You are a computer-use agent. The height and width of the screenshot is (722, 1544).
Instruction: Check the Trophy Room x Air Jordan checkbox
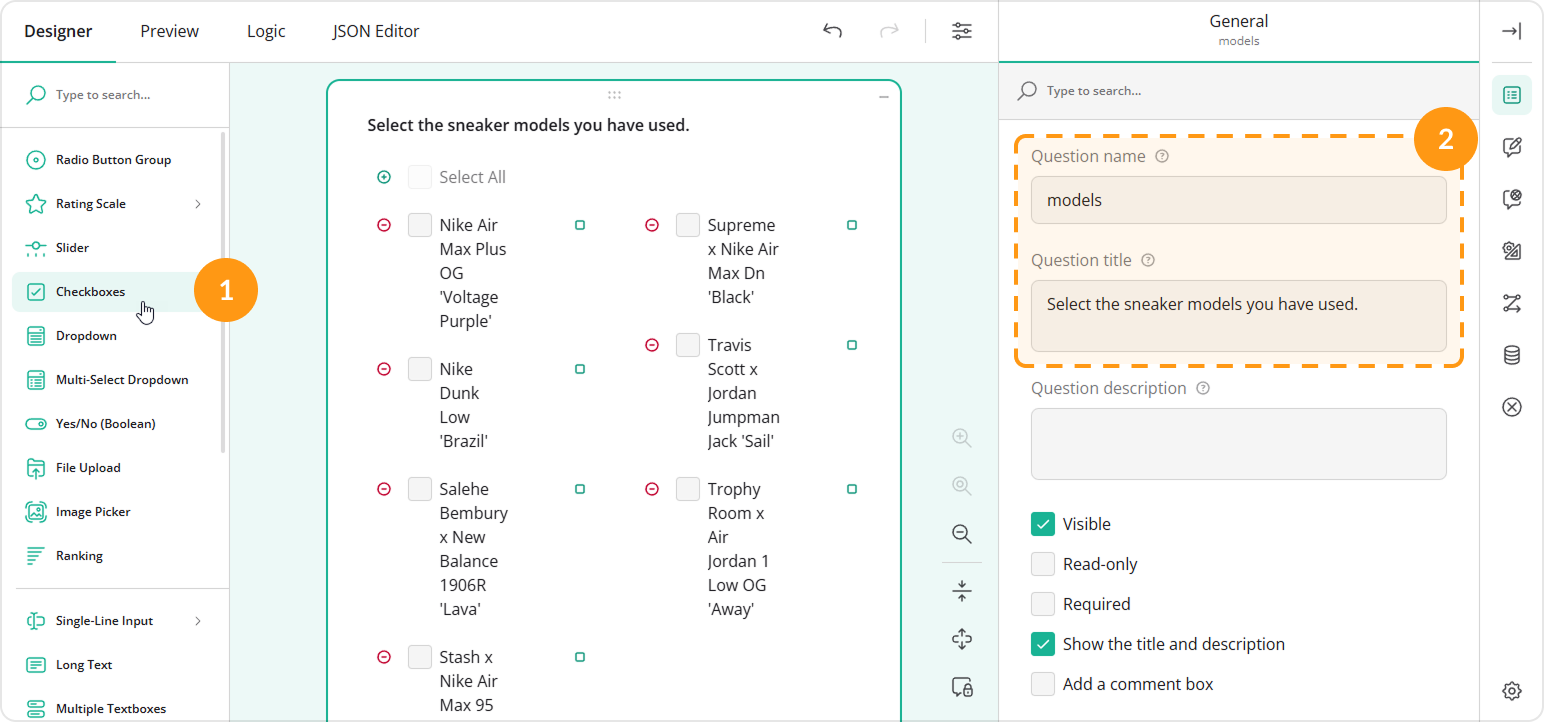[x=688, y=489]
